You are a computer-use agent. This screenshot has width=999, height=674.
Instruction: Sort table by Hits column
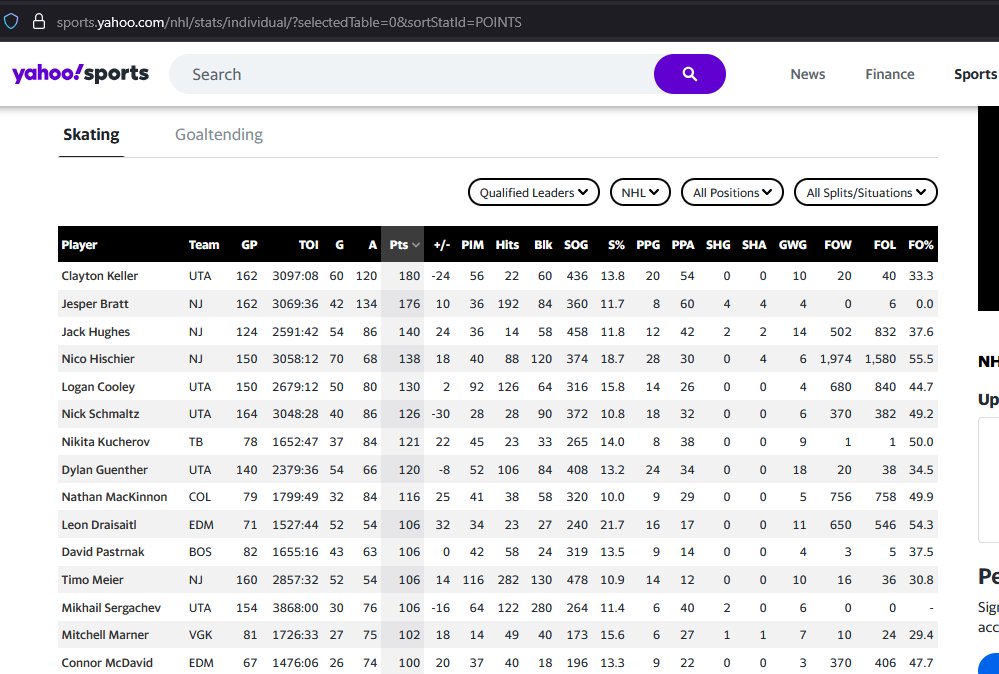point(507,245)
